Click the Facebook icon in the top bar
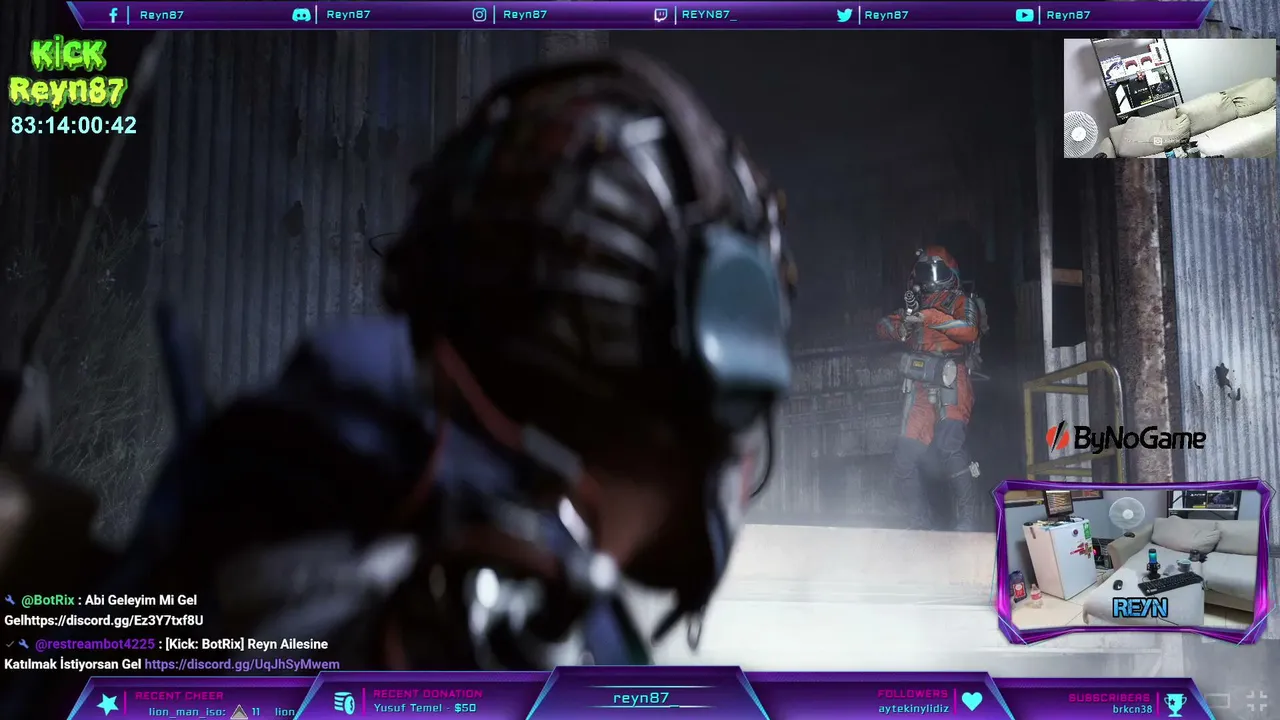This screenshot has height=720, width=1280. [x=113, y=15]
